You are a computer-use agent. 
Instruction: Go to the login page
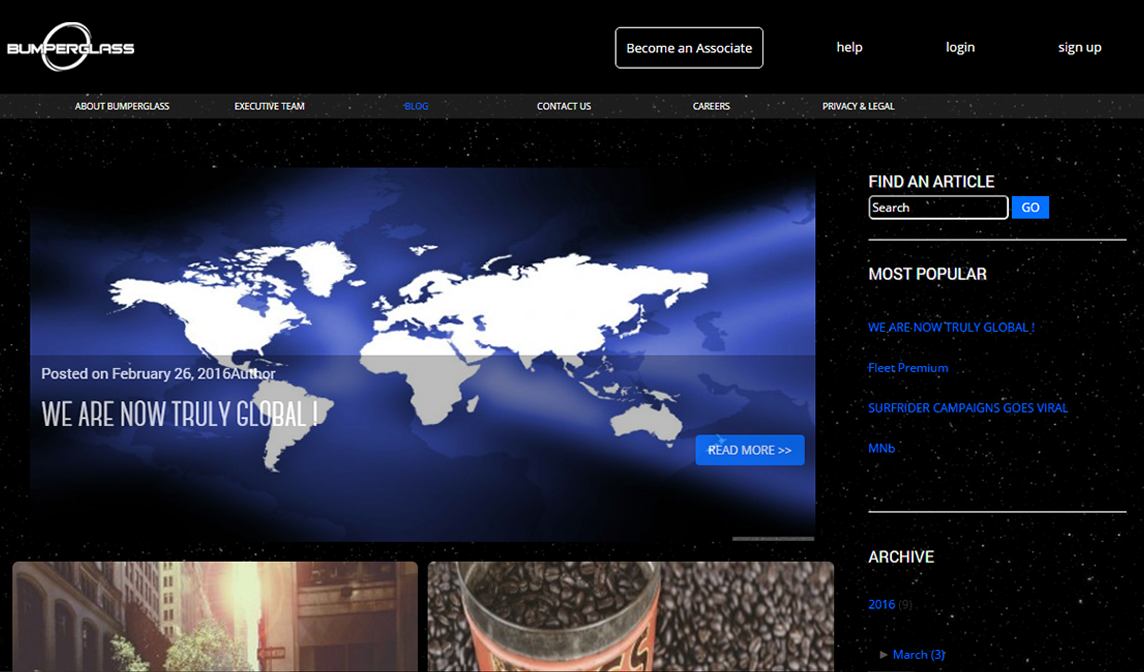click(960, 47)
